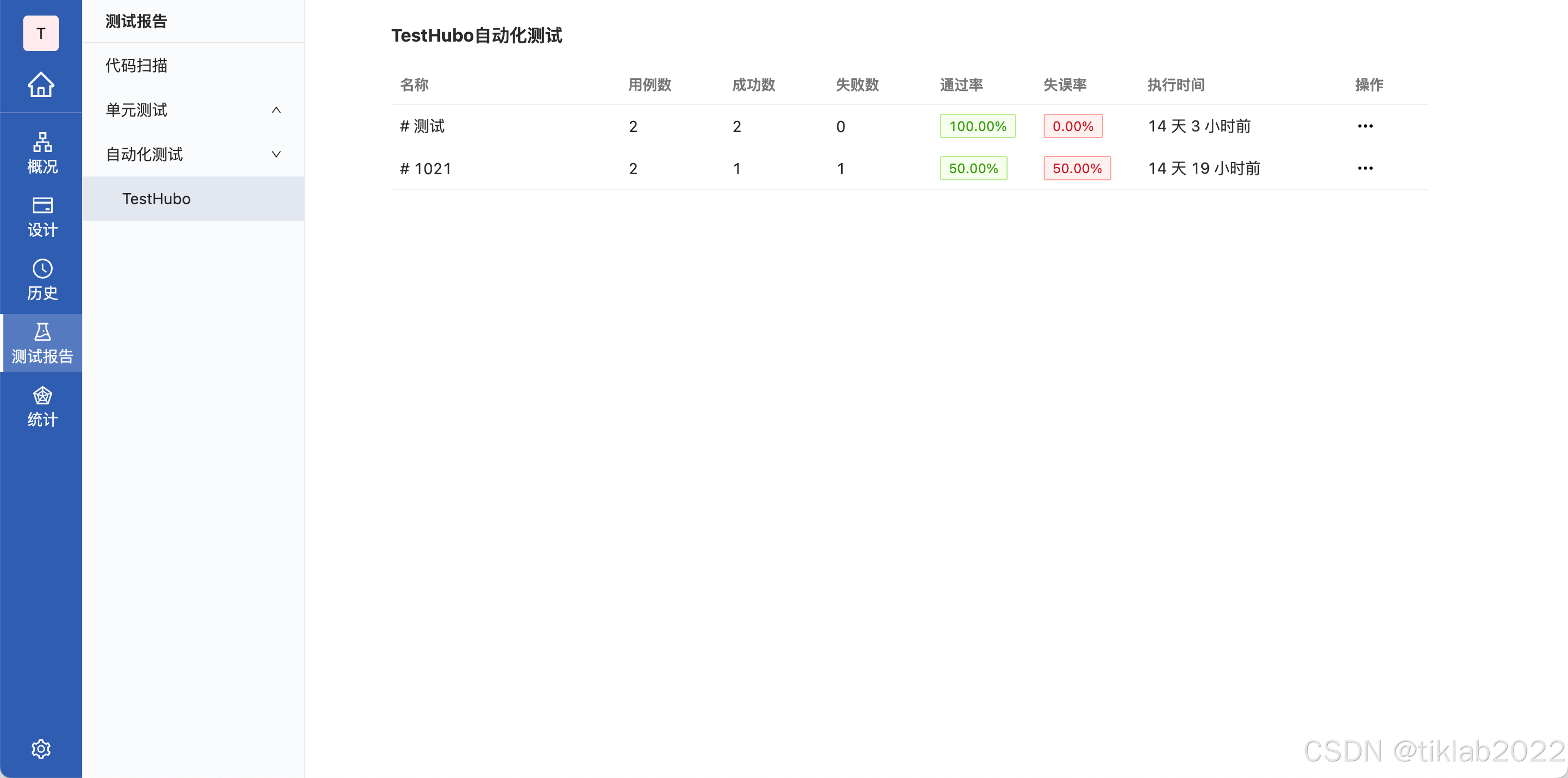Click the 失败数 column header
The width and height of the screenshot is (1568, 778).
(858, 84)
